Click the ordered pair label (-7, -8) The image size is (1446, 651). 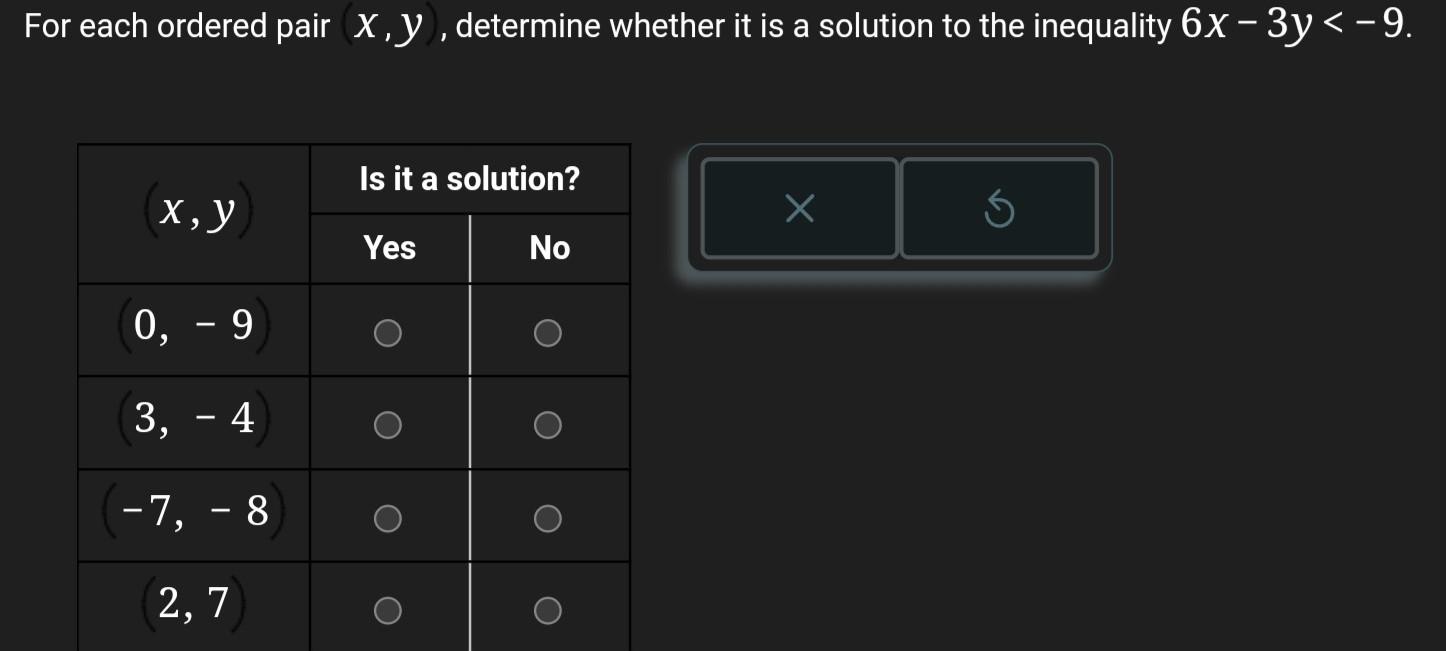coord(193,512)
